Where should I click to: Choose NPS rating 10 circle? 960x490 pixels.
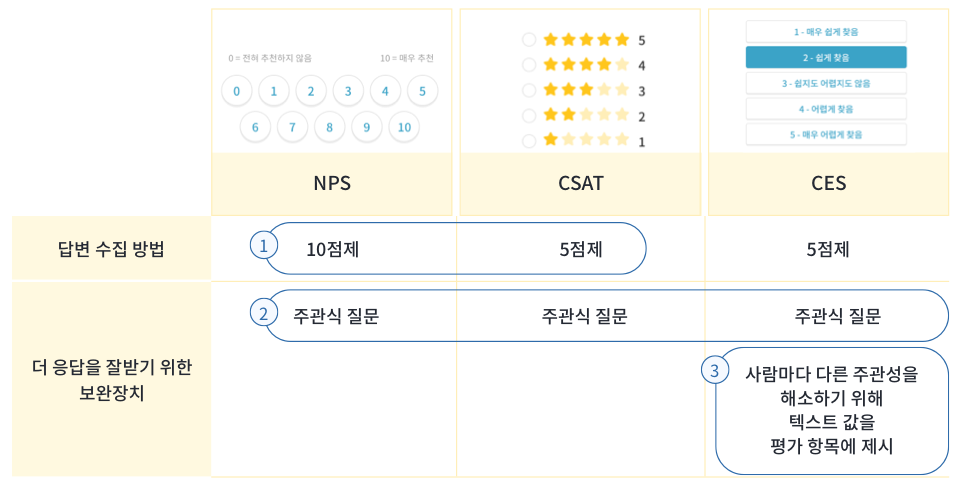[x=404, y=127]
